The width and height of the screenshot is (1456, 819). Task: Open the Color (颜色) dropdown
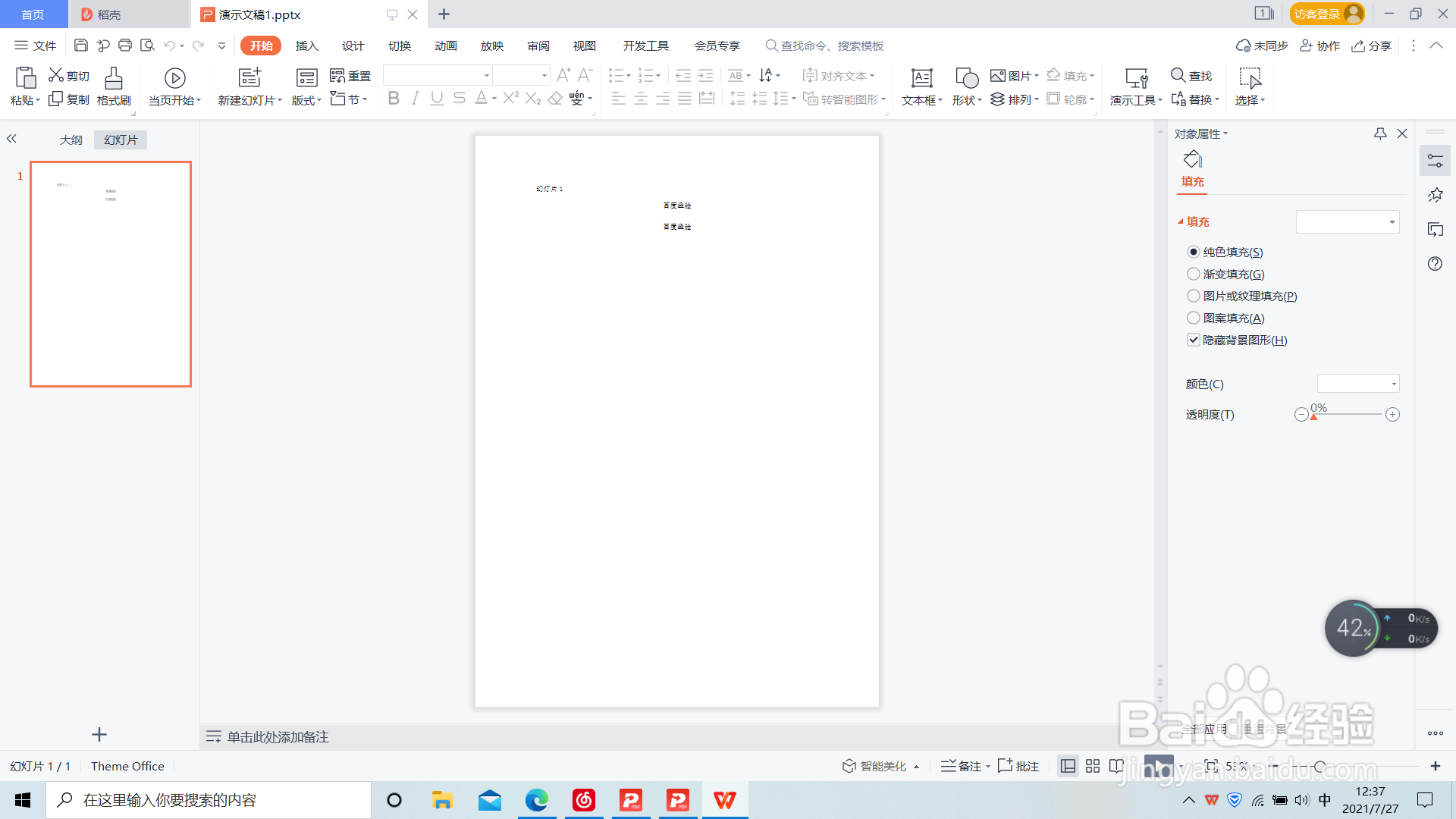[x=1358, y=384]
